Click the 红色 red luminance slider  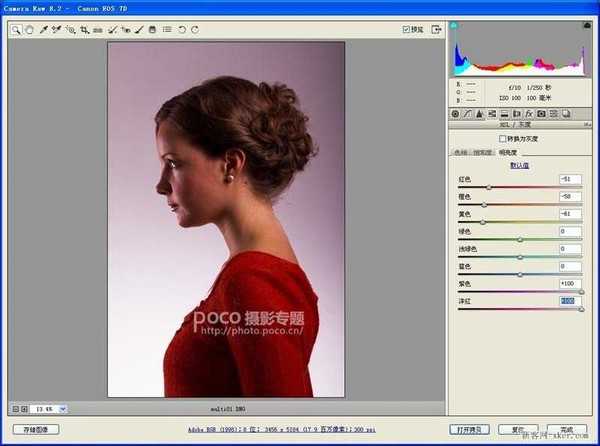(x=489, y=187)
